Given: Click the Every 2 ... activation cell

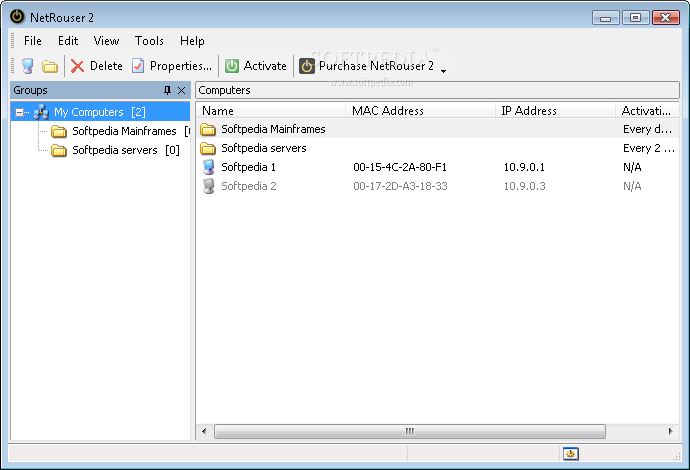Looking at the screenshot, I should [x=649, y=148].
